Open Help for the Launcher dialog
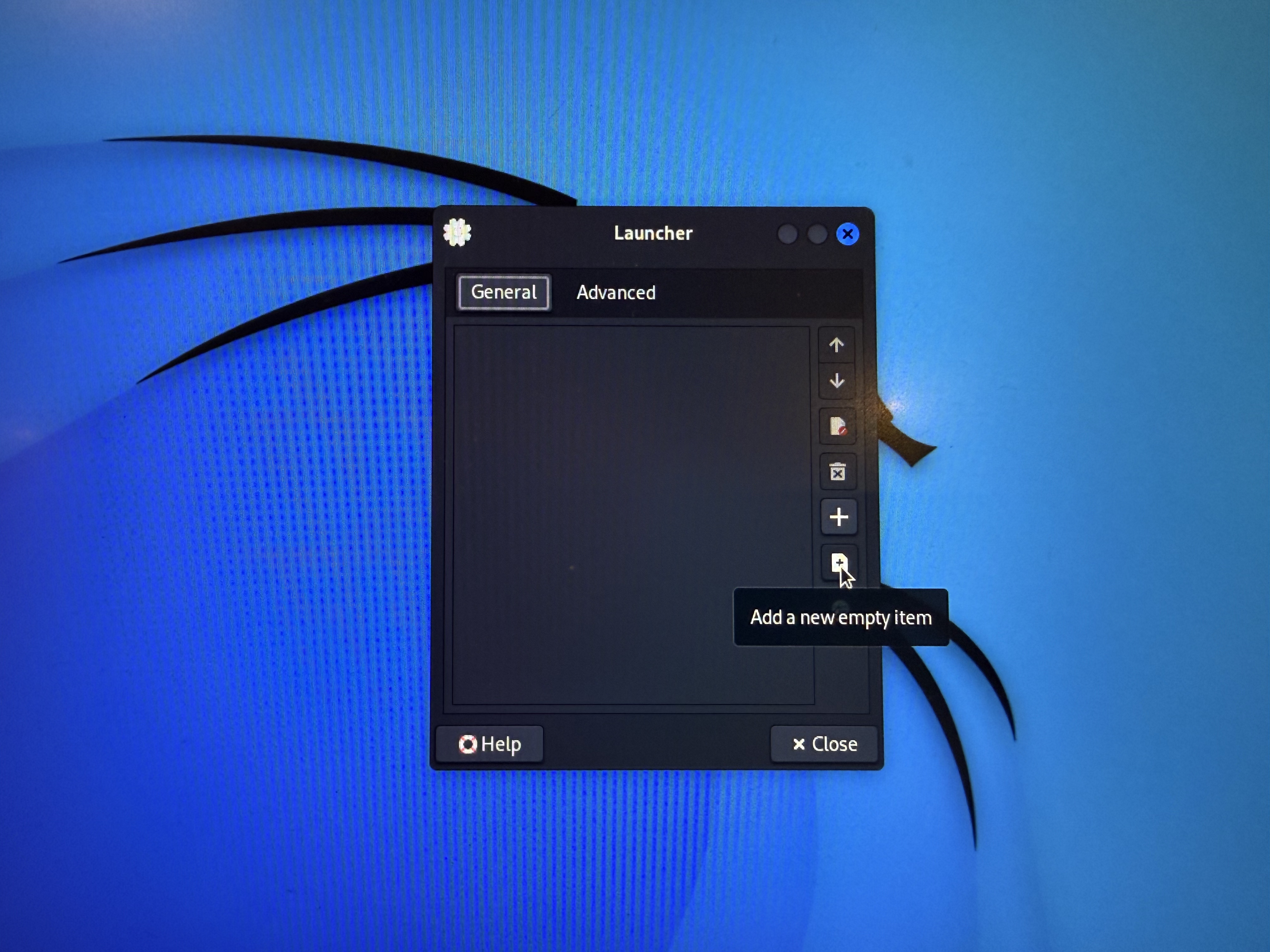Viewport: 1270px width, 952px height. (x=490, y=744)
